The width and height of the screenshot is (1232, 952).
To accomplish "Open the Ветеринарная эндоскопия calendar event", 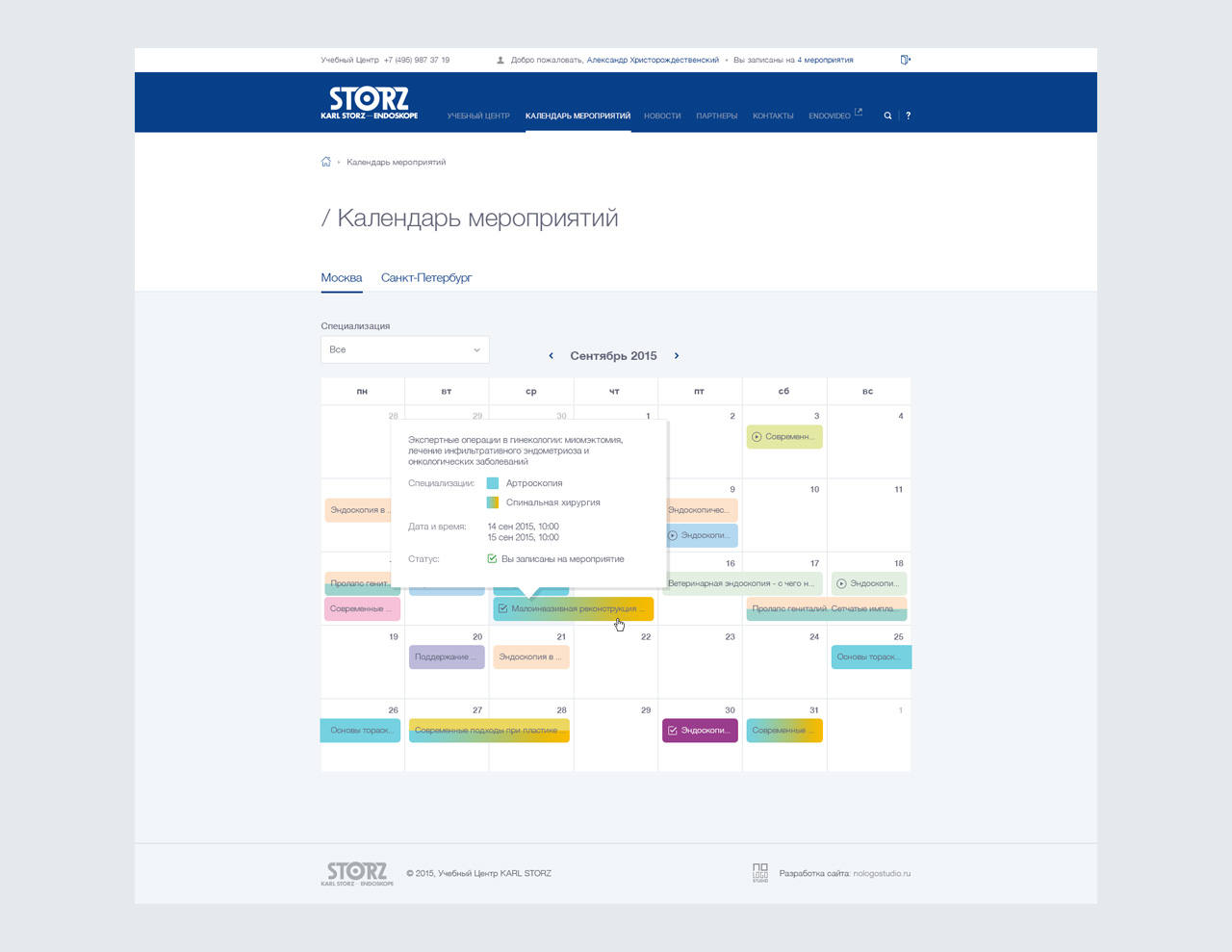I will (x=741, y=583).
